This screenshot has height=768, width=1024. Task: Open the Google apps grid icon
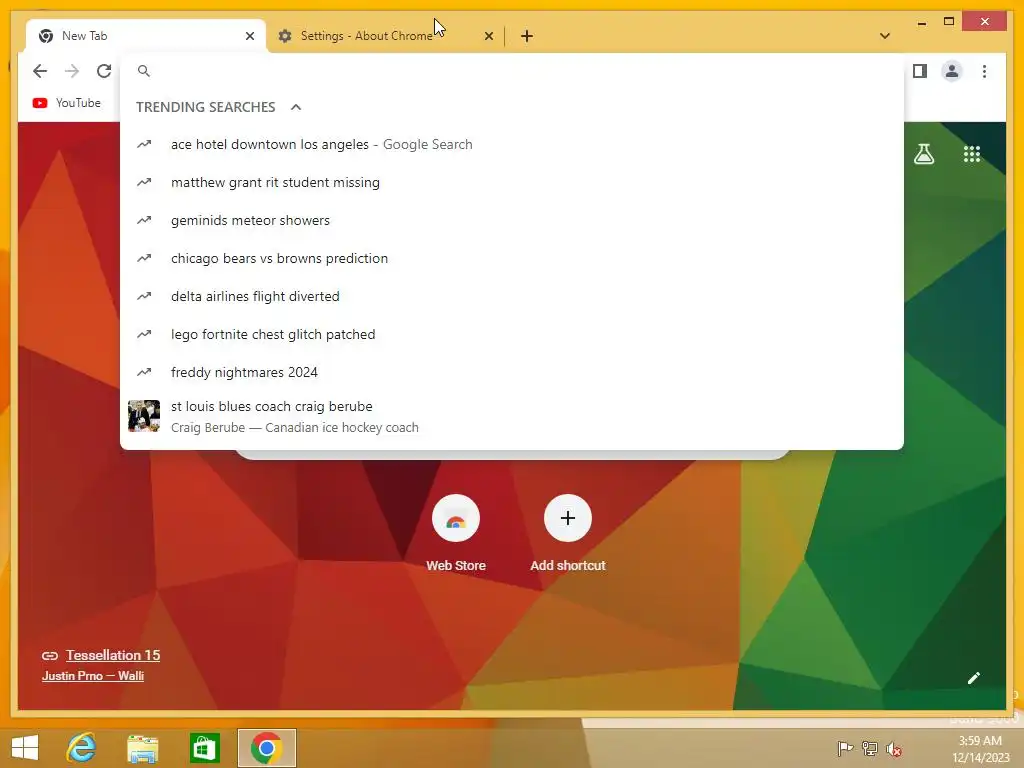click(972, 154)
